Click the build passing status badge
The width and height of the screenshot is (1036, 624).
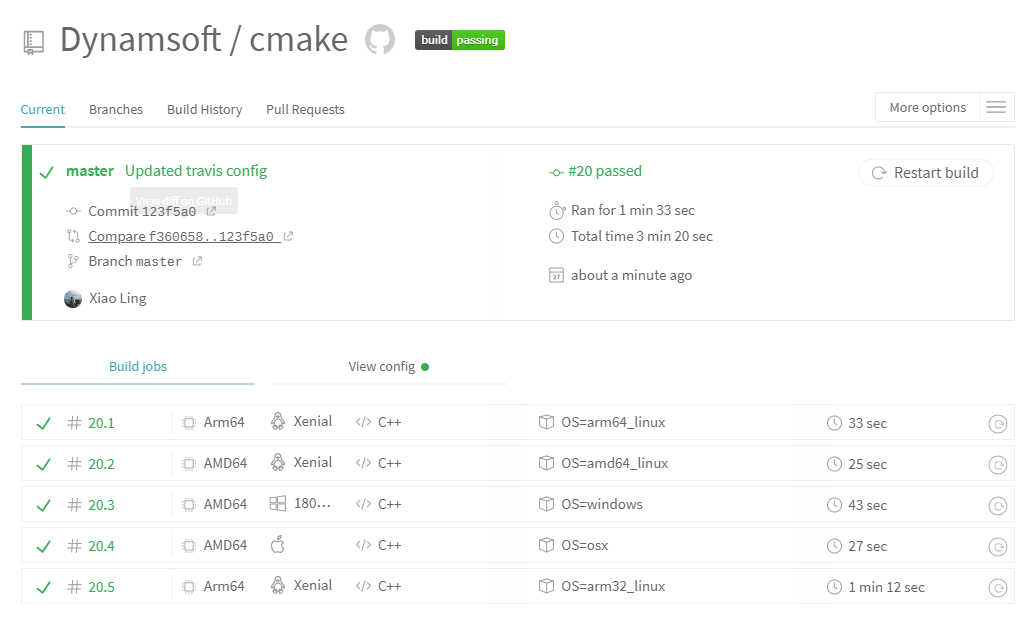point(460,40)
